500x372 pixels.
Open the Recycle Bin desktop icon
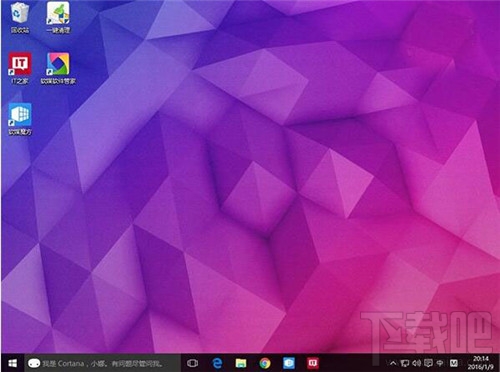pyautogui.click(x=20, y=17)
